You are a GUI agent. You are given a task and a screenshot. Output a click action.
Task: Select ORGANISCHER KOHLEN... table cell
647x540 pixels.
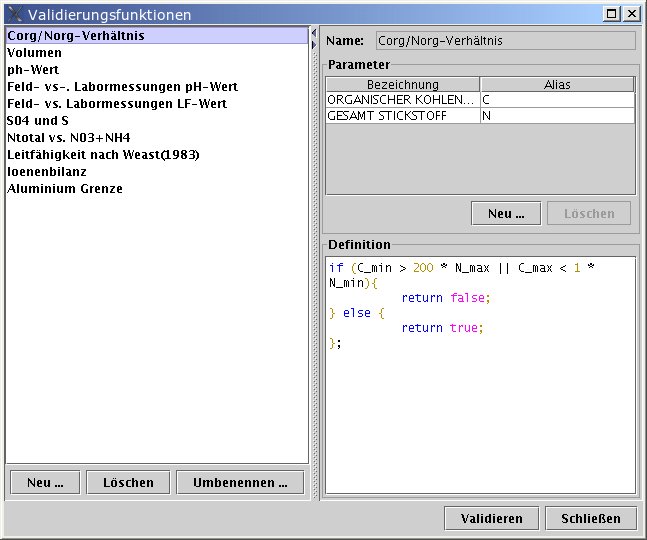pyautogui.click(x=403, y=99)
